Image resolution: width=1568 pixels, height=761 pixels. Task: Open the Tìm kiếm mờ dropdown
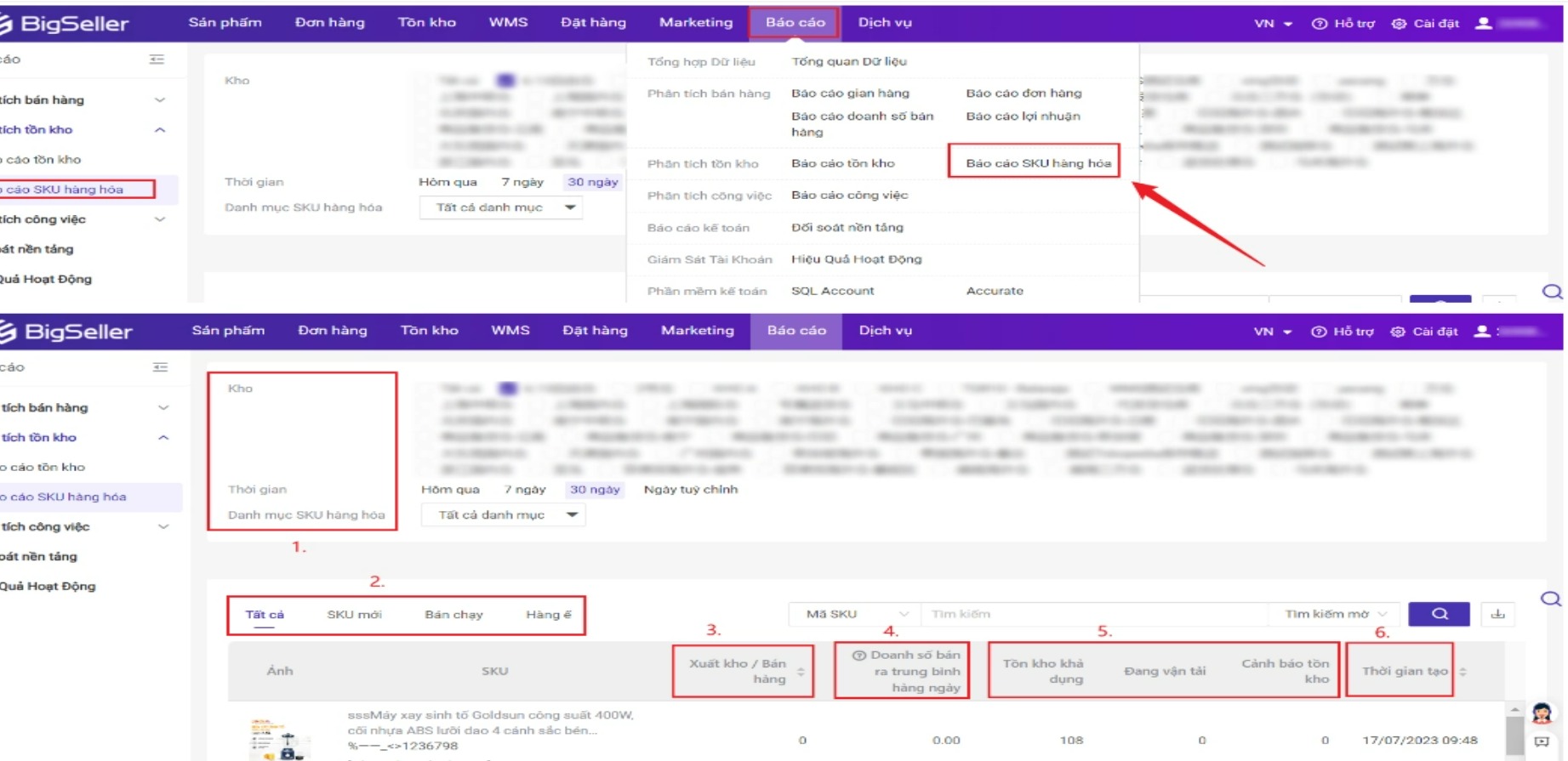(1335, 614)
